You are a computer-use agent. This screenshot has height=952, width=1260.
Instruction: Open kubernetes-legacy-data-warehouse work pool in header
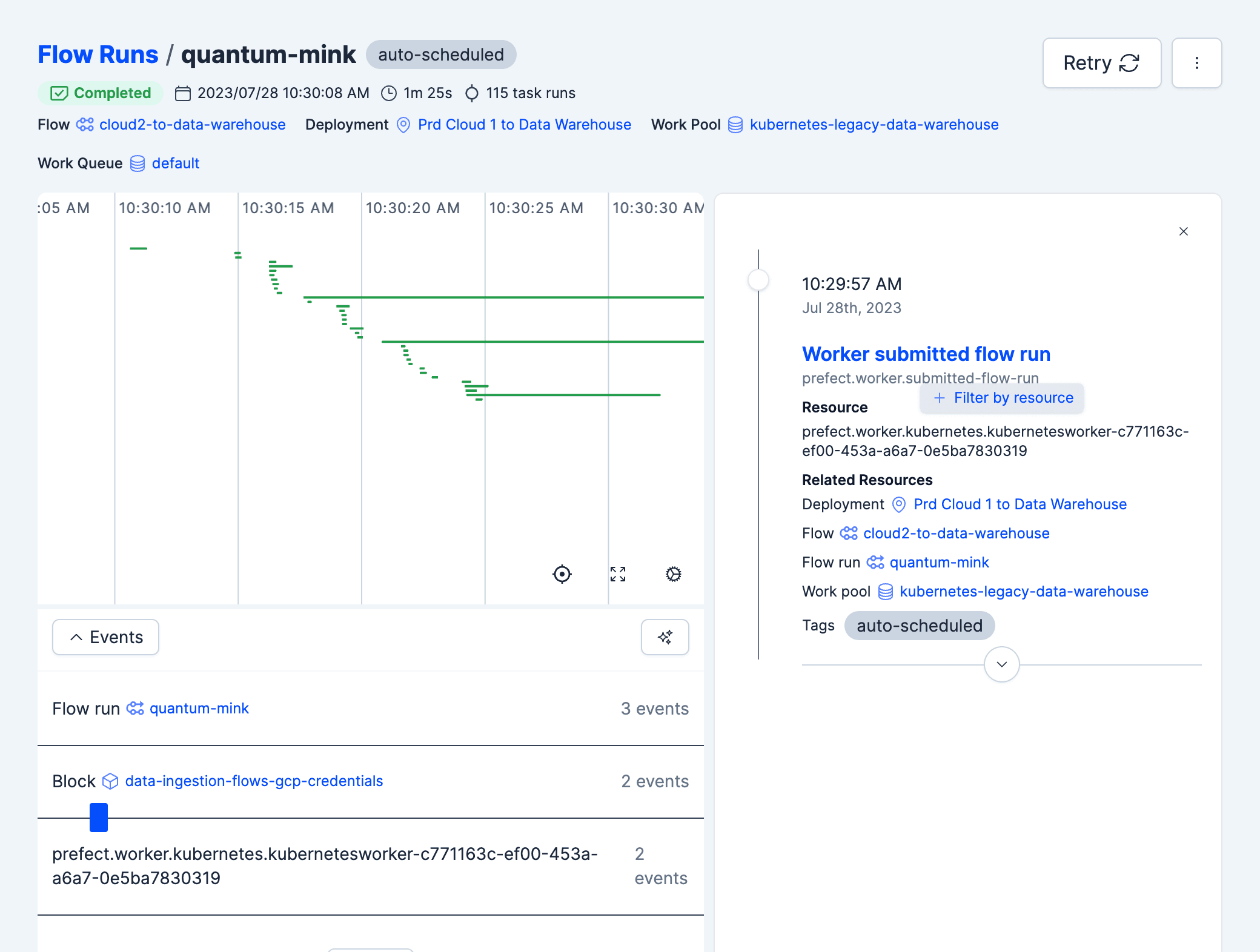click(x=874, y=124)
